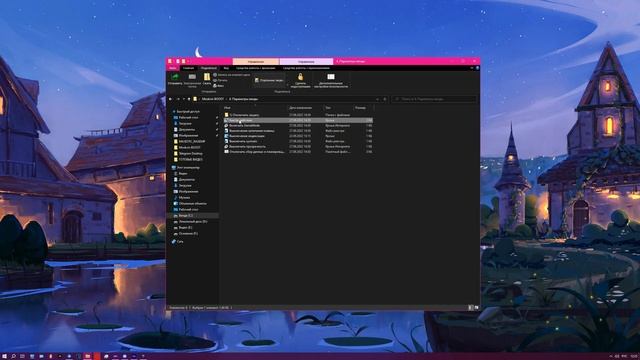Expand Этот компьютер in the sidebar
Image resolution: width=640 pixels, height=360 pixels.
coord(186,168)
